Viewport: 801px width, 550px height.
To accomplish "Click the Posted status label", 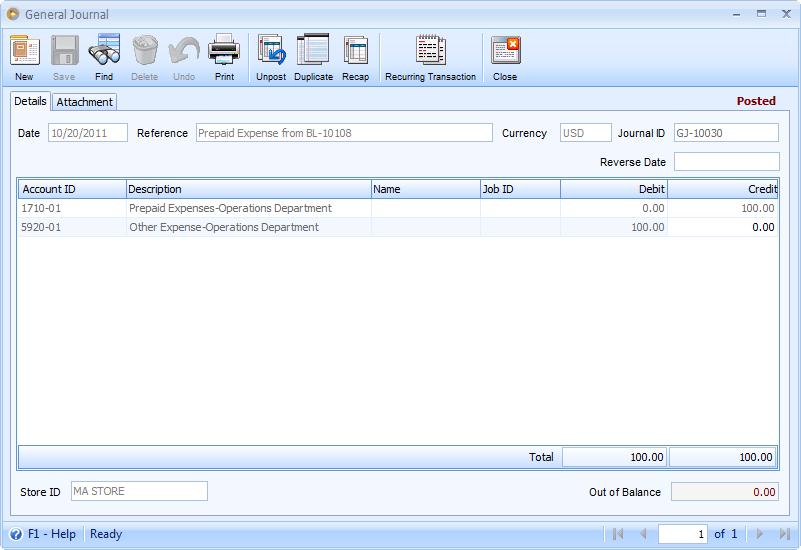I will [756, 101].
